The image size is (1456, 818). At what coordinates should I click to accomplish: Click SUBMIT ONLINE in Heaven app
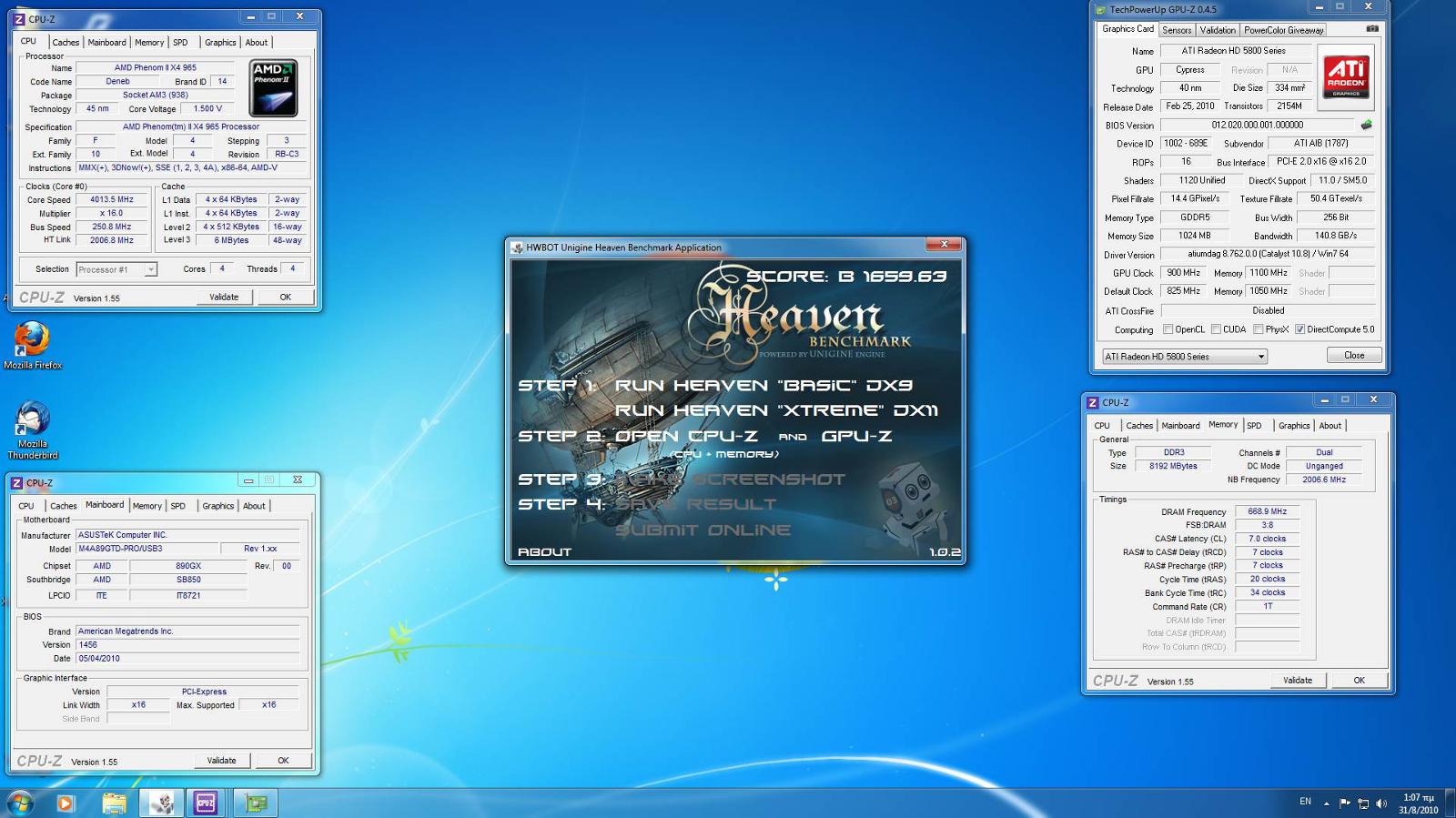tap(703, 530)
